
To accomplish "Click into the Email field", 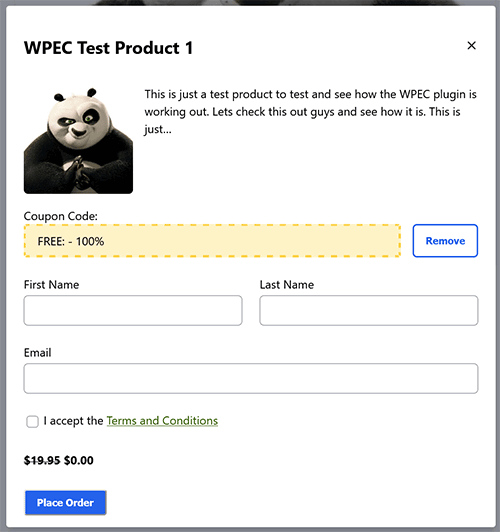I will pyautogui.click(x=251, y=378).
